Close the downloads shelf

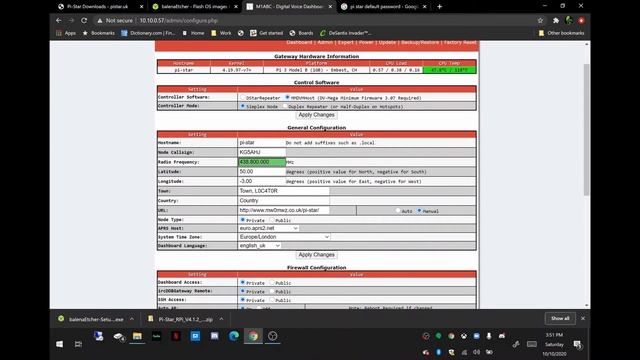[583, 318]
